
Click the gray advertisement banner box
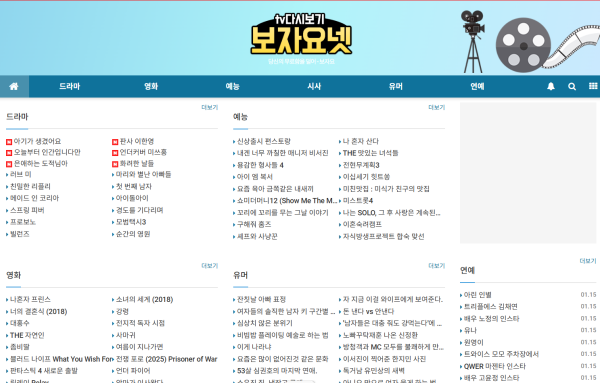click(x=528, y=173)
